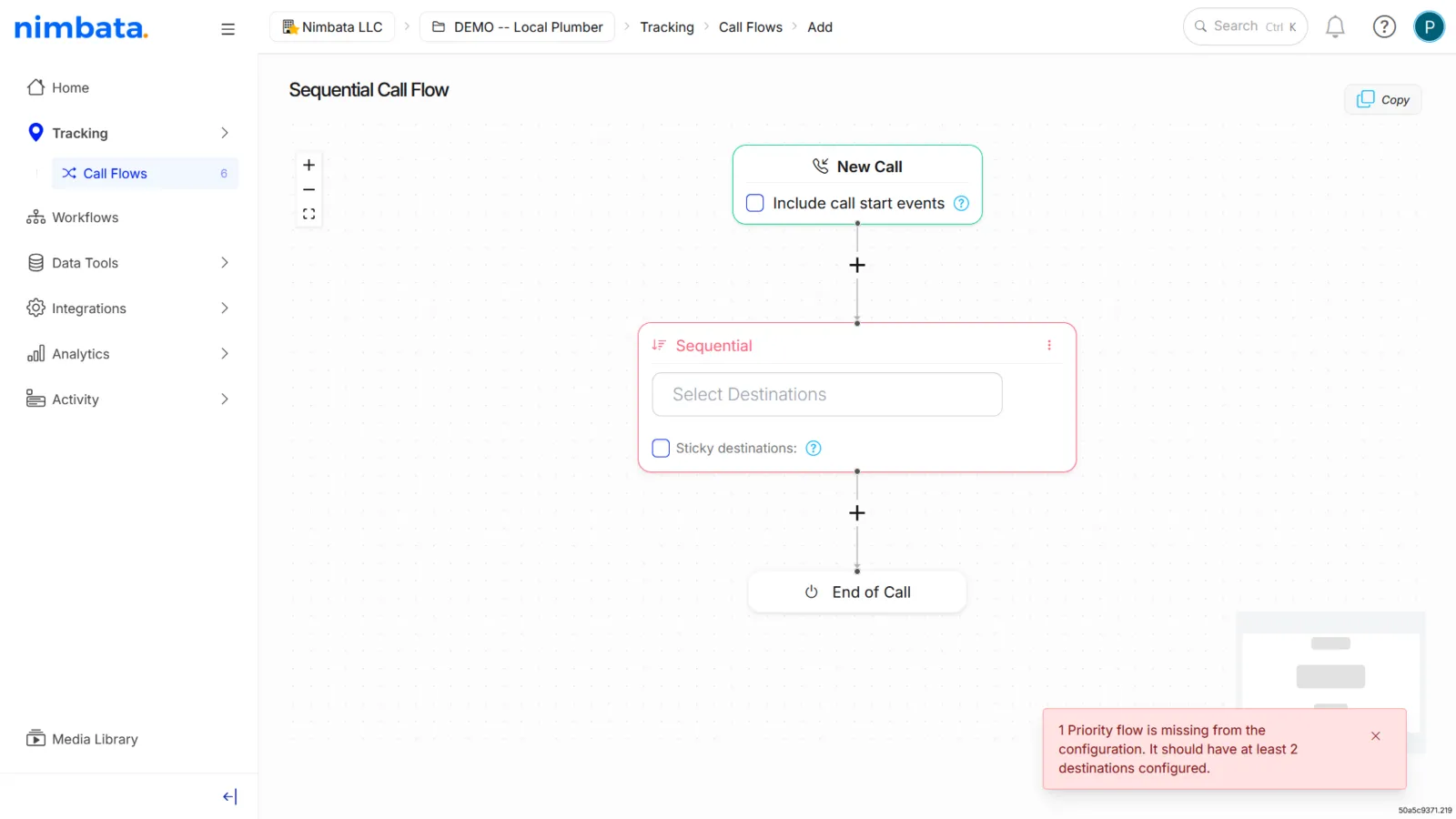The width and height of the screenshot is (1456, 819).
Task: Add a step before End of Call
Action: [857, 513]
